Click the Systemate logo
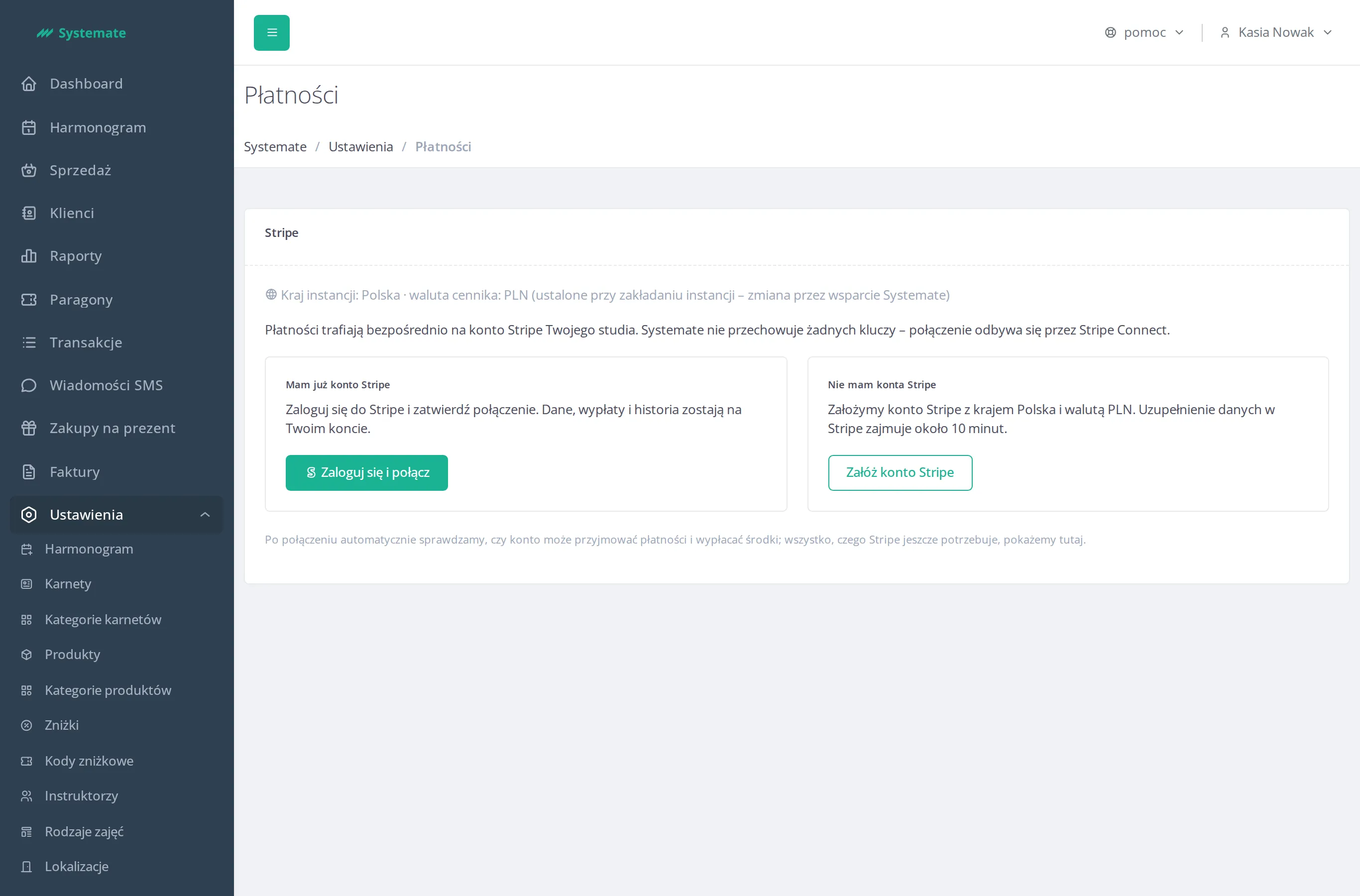The image size is (1360, 896). point(81,33)
